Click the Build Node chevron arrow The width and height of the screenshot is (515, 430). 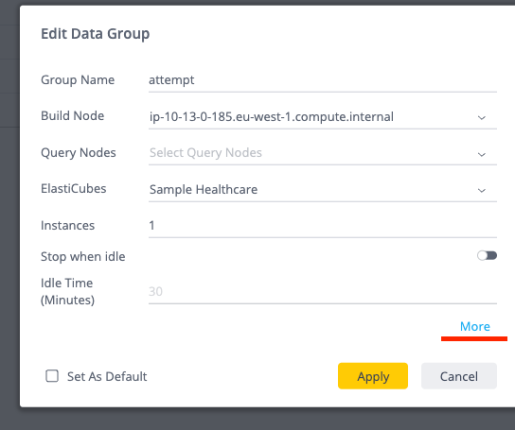(481, 118)
